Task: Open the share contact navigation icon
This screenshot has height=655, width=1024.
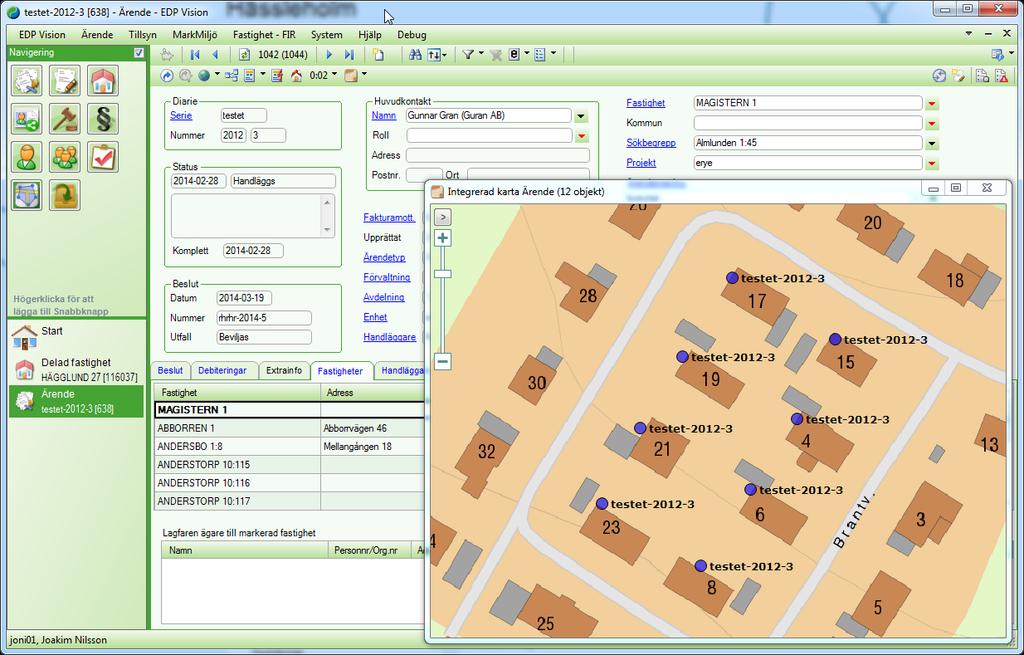Action: 27,119
